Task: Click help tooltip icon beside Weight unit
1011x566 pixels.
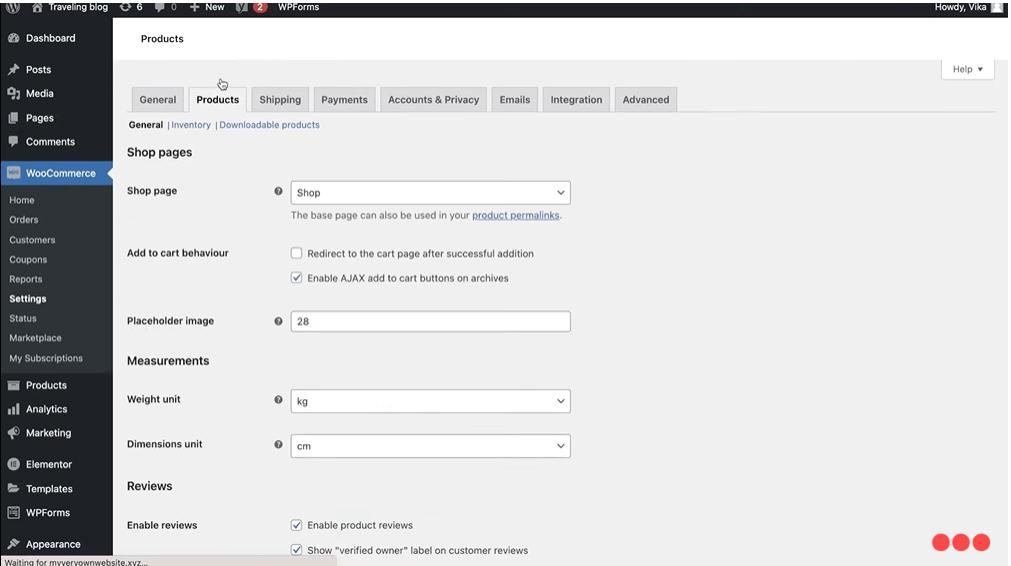Action: (279, 400)
